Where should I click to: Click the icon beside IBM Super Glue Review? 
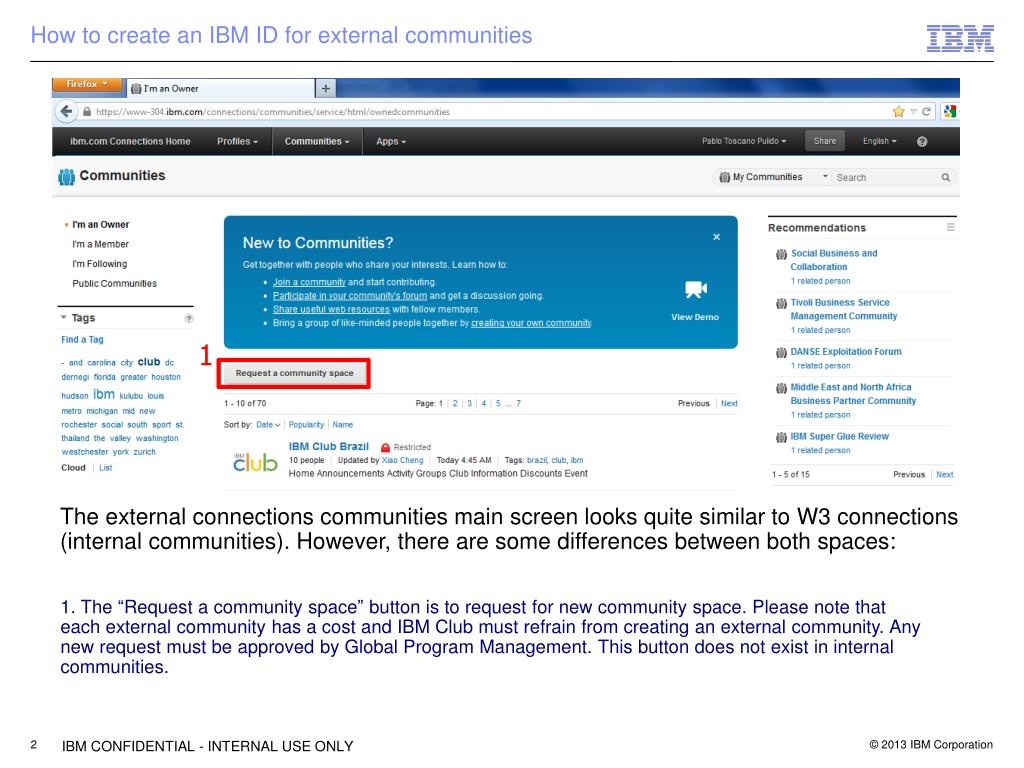(x=781, y=438)
